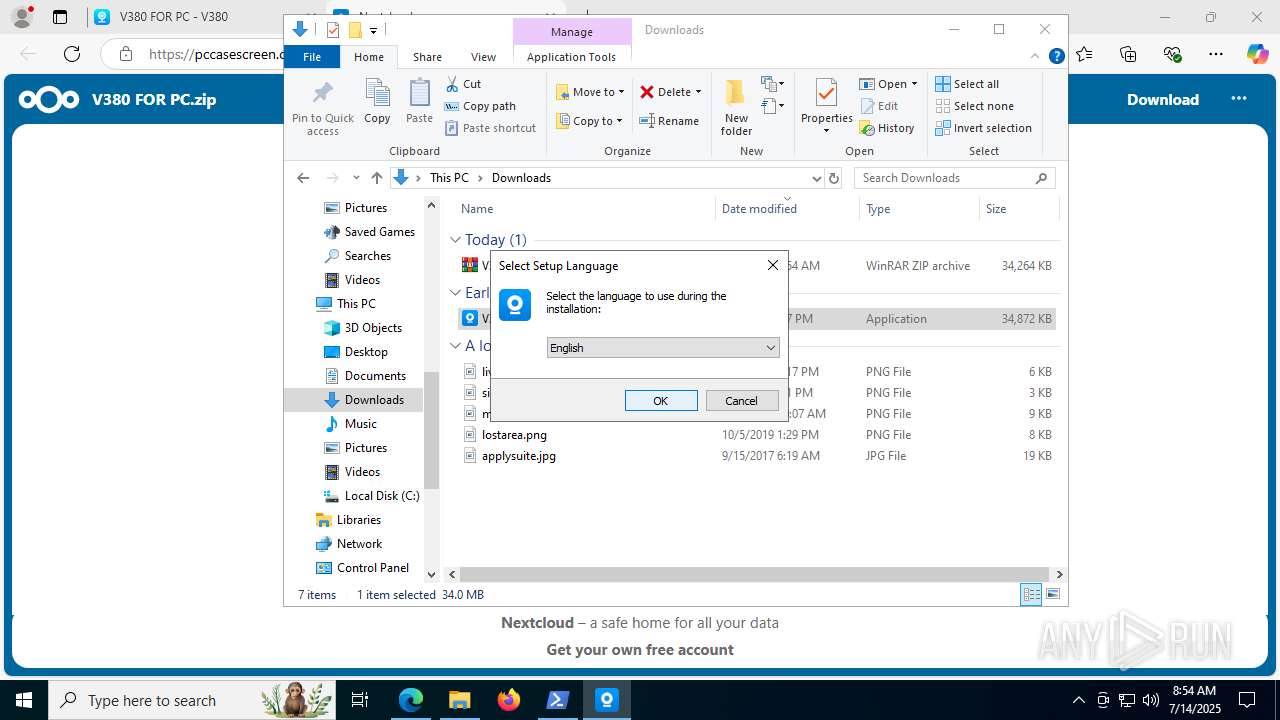This screenshot has width=1280, height=720.
Task: Cancel the Select Setup Language dialog
Action: click(742, 400)
